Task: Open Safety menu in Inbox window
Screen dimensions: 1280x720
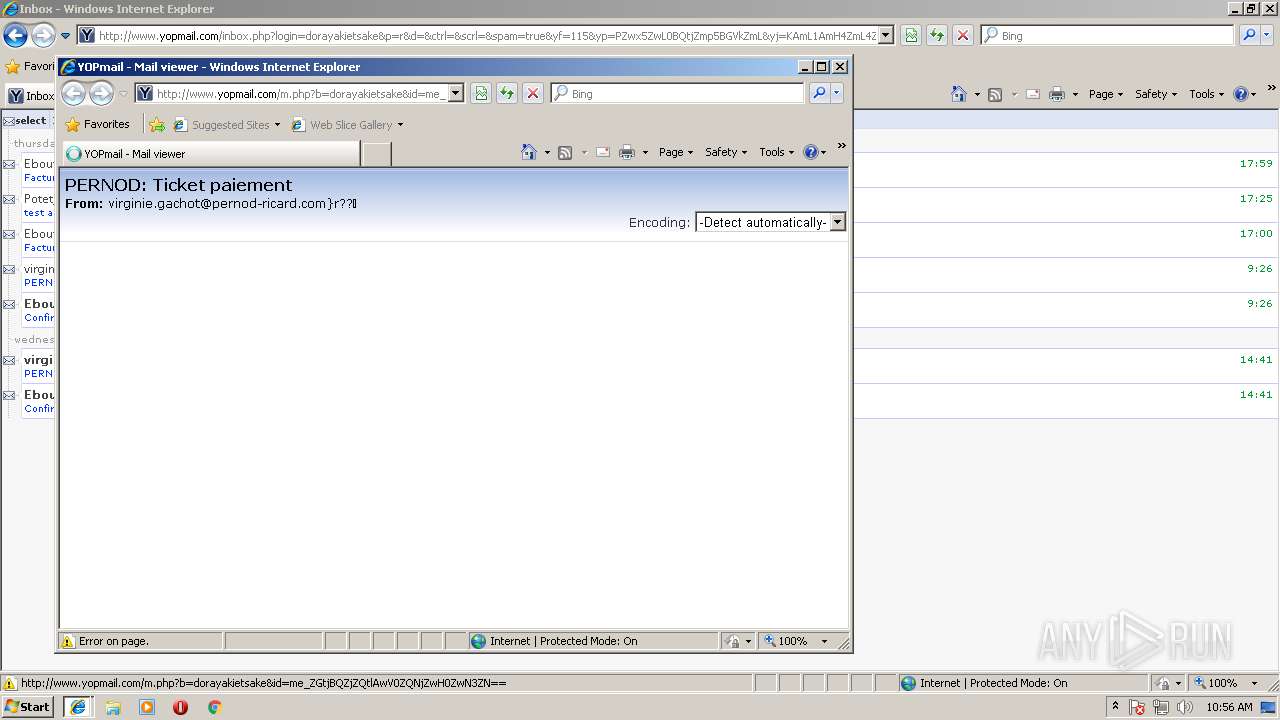Action: pos(1155,94)
